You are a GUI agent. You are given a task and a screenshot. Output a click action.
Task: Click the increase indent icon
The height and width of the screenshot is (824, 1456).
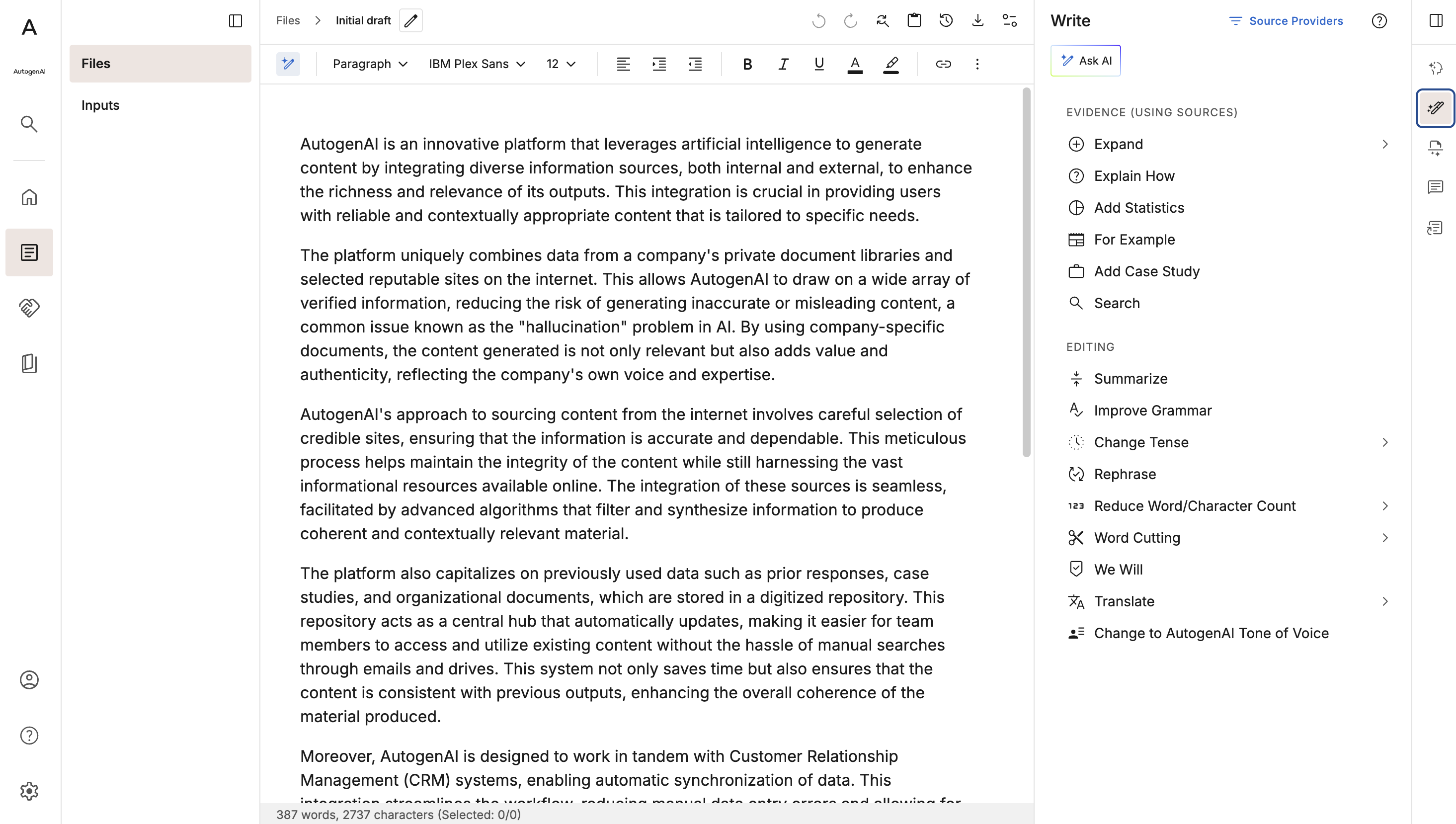click(659, 64)
